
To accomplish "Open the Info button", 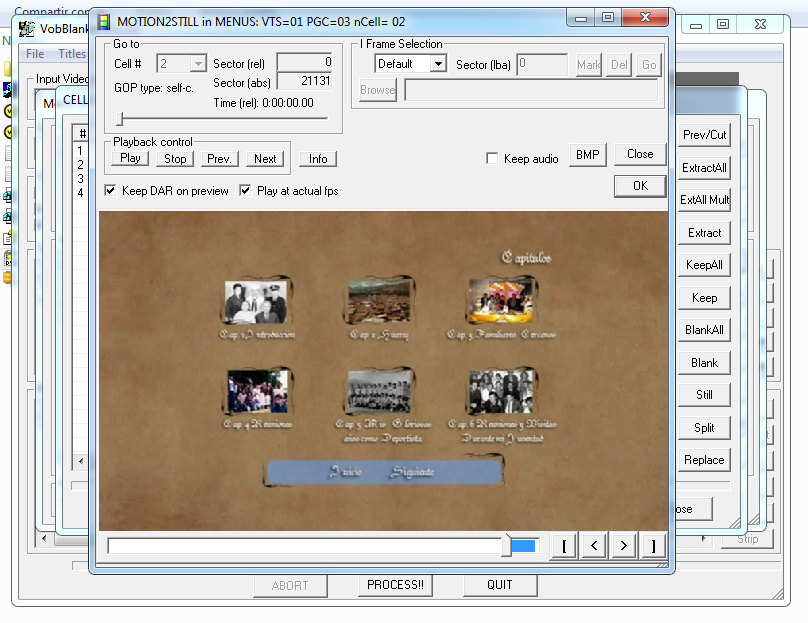I will click(x=318, y=159).
